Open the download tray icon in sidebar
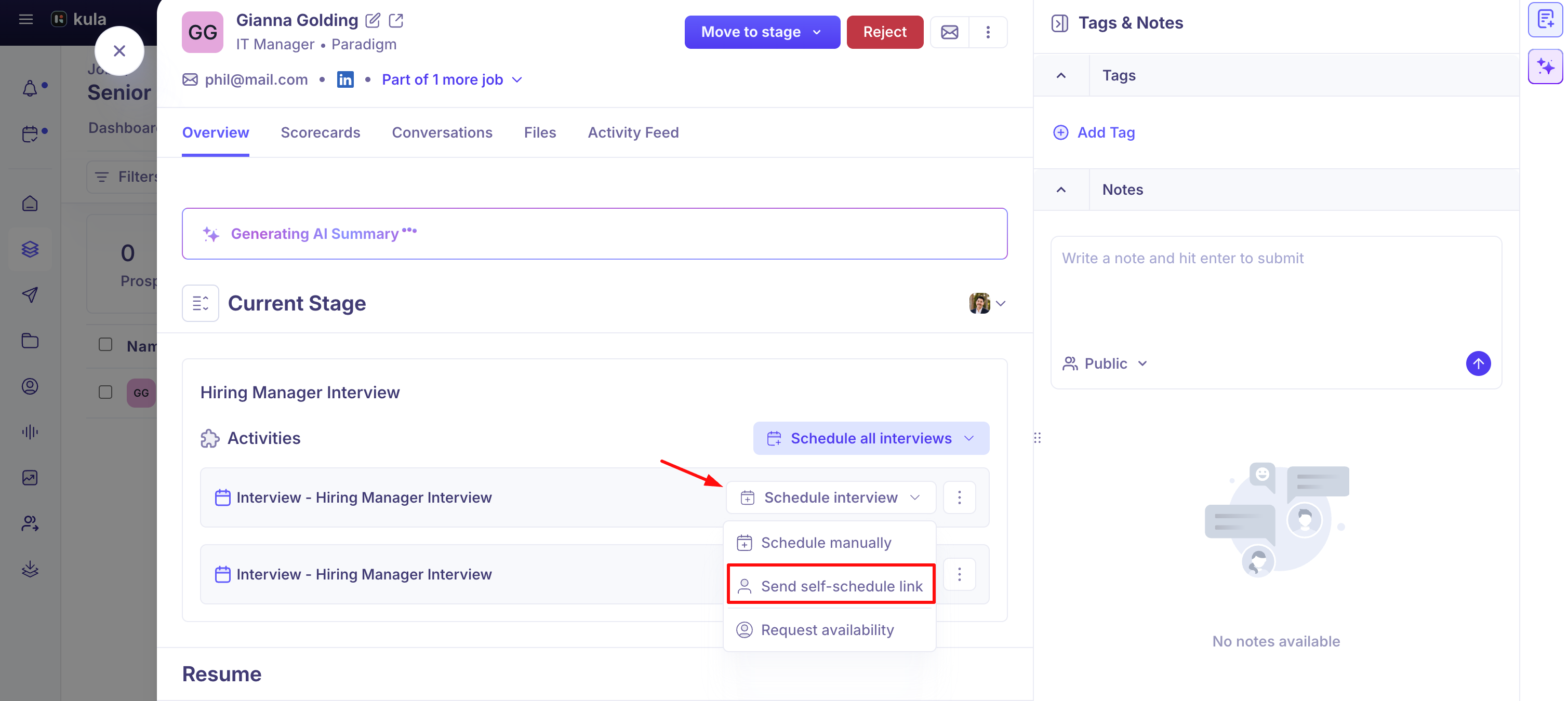This screenshot has height=701, width=1568. [30, 570]
